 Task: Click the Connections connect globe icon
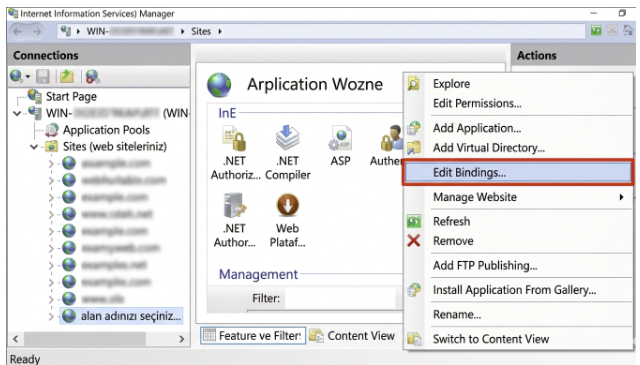click(16, 76)
